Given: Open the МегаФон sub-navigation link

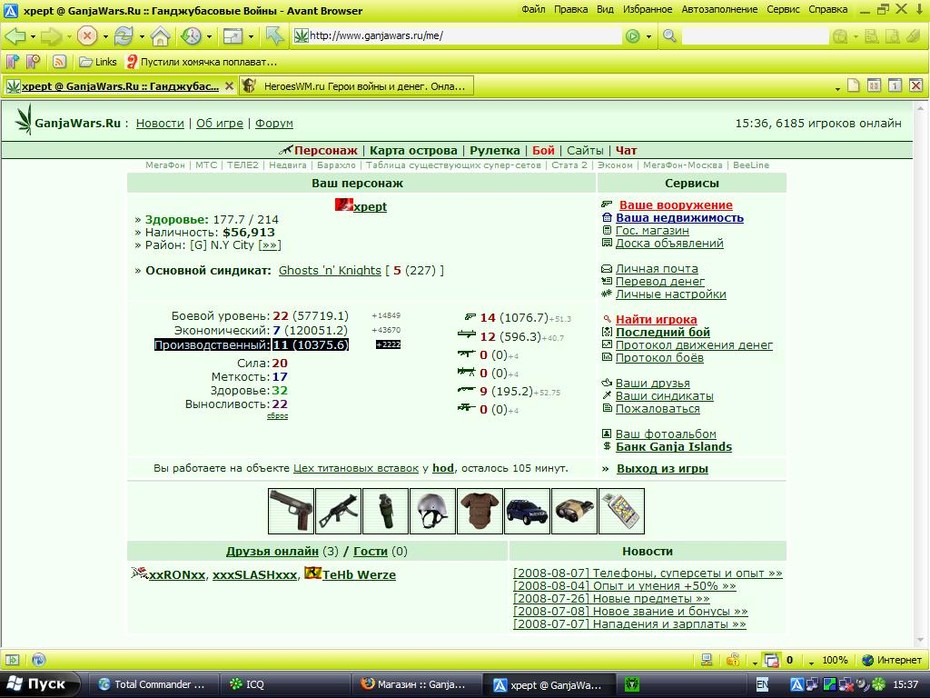Looking at the screenshot, I should tap(165, 165).
